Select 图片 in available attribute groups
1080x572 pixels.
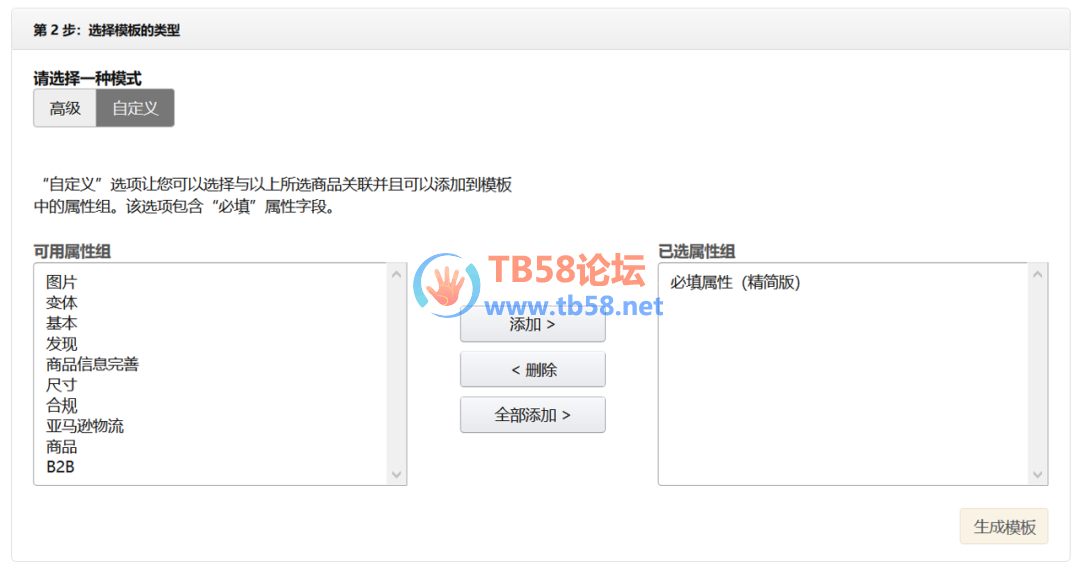point(61,282)
